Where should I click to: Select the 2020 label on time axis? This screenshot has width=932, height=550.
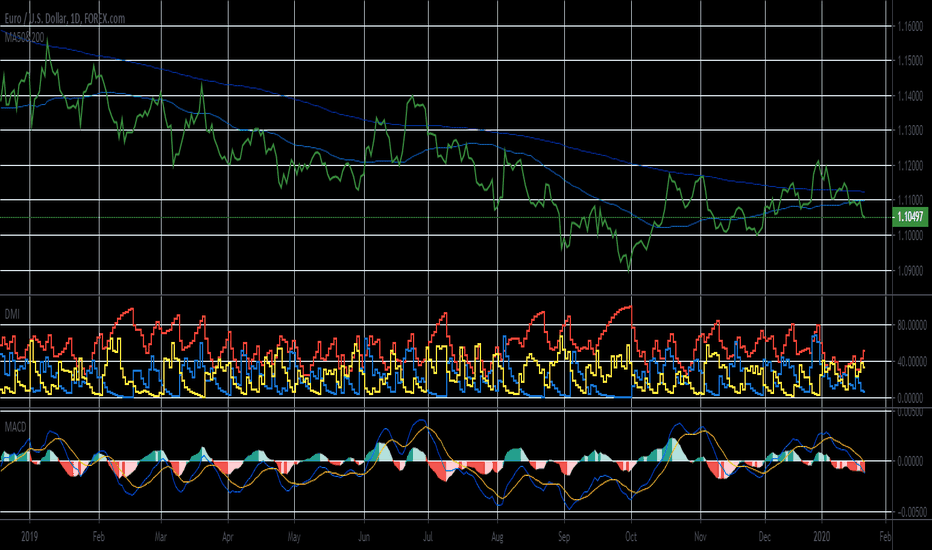823,536
